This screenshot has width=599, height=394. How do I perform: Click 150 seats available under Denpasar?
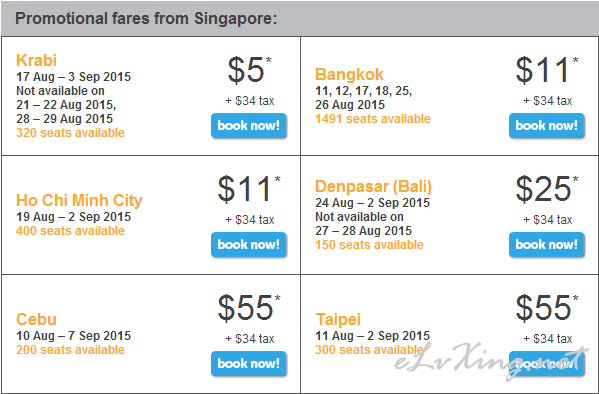coord(369,245)
